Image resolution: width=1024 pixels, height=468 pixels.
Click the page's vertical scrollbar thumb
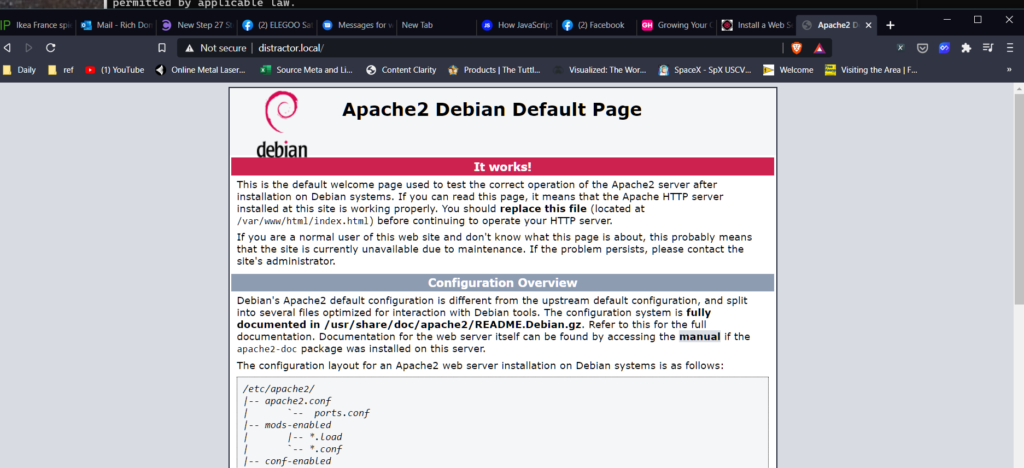pos(1018,199)
